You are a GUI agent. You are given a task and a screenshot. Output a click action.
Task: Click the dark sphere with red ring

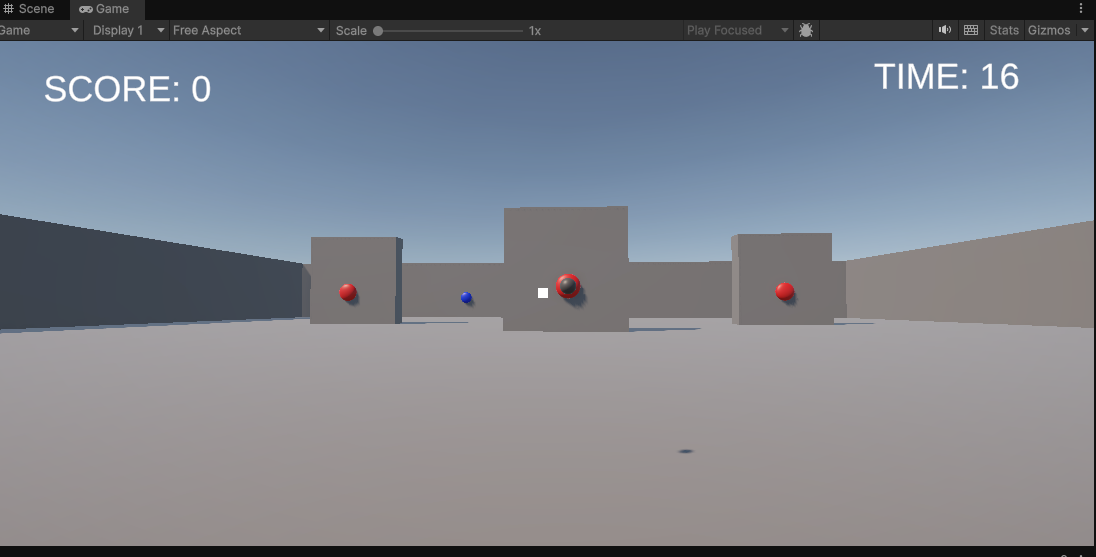coord(568,286)
